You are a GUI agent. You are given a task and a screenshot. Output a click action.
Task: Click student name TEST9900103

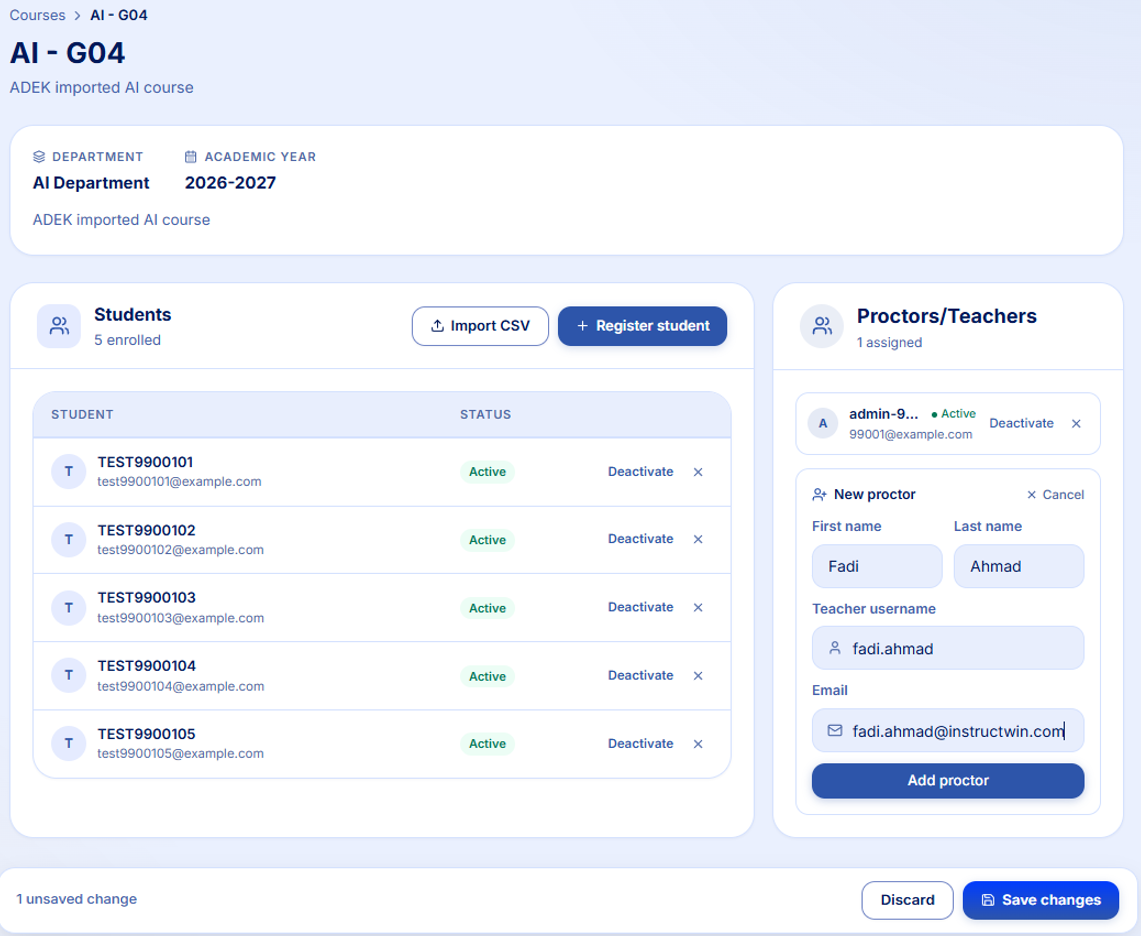point(146,598)
